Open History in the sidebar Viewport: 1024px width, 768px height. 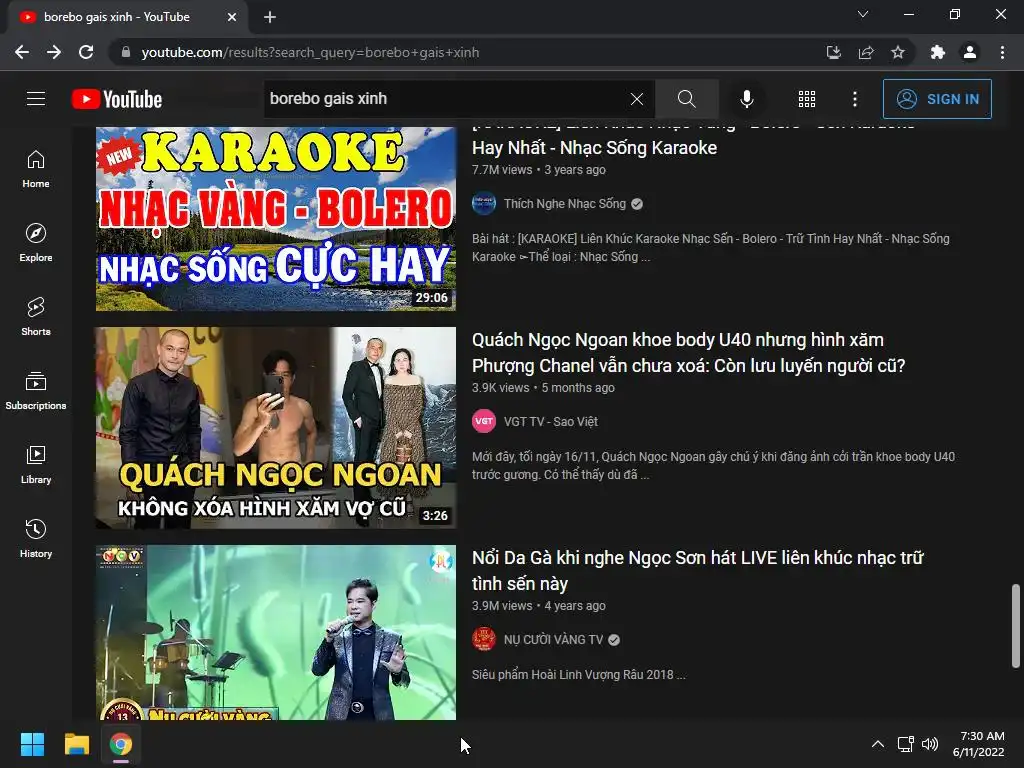tap(36, 538)
